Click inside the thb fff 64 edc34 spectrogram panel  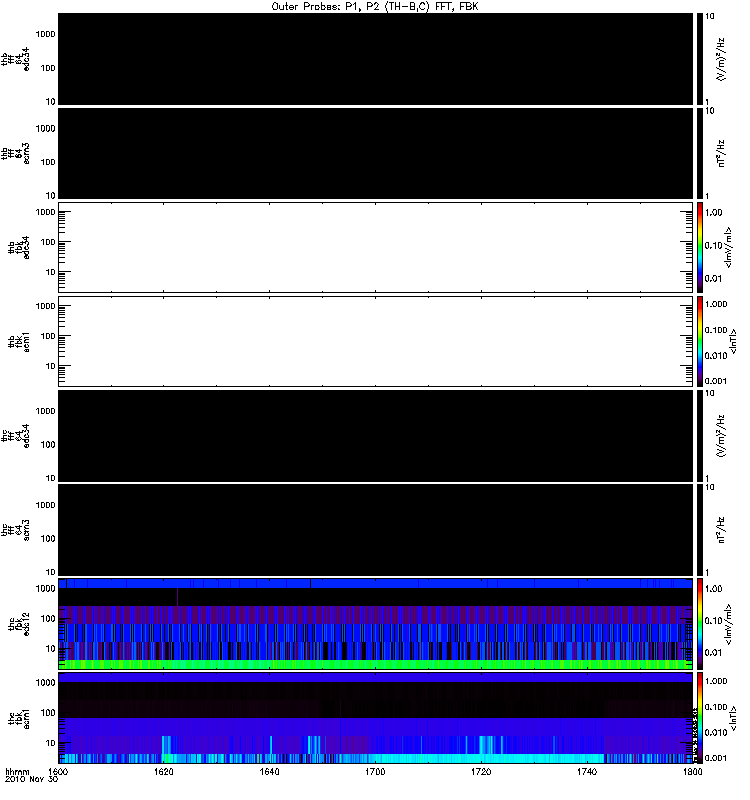[x=375, y=59]
